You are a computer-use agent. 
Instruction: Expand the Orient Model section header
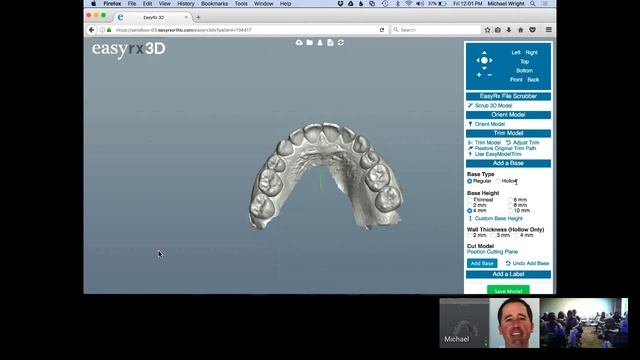coord(508,115)
